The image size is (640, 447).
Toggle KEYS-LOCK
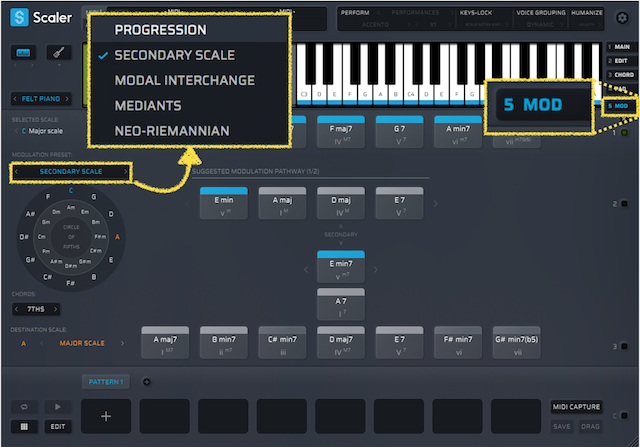[476, 13]
